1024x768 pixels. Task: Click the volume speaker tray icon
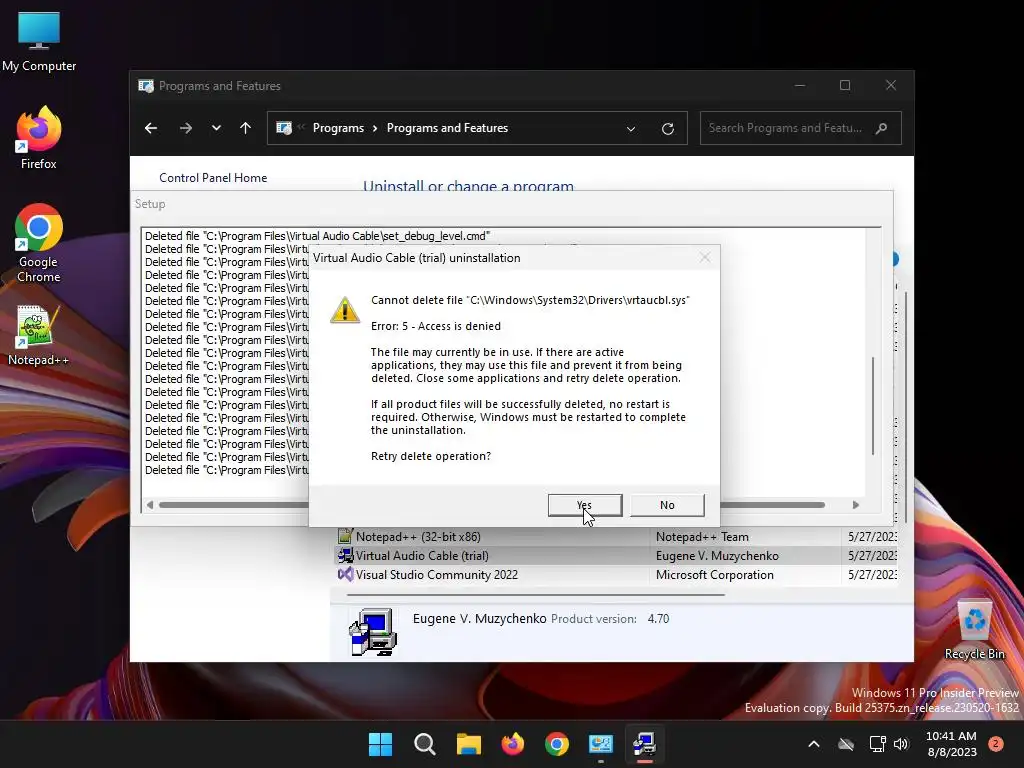point(901,744)
